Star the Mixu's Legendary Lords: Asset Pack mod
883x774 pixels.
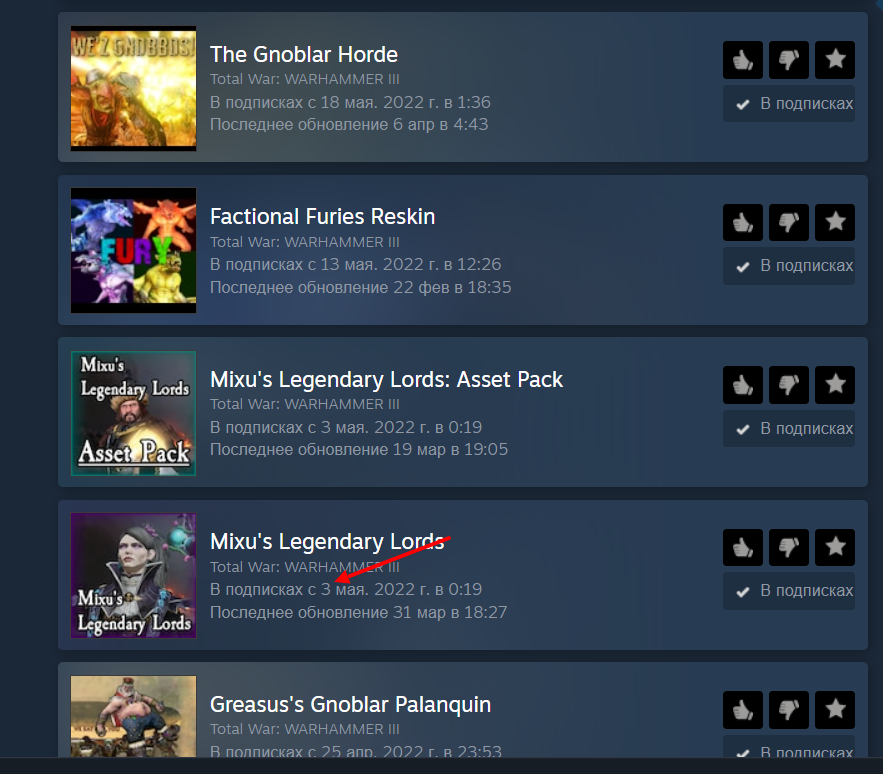coord(835,385)
